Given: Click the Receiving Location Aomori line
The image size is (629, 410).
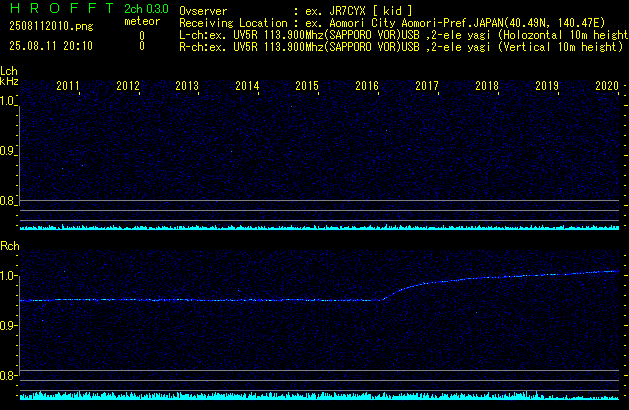Looking at the screenshot, I should tap(392, 23).
